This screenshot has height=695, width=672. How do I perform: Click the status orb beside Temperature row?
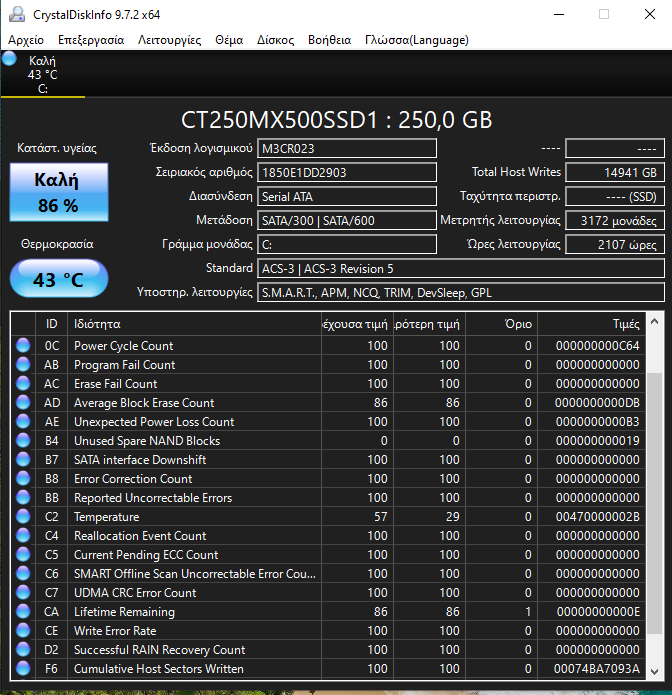pyautogui.click(x=23, y=517)
